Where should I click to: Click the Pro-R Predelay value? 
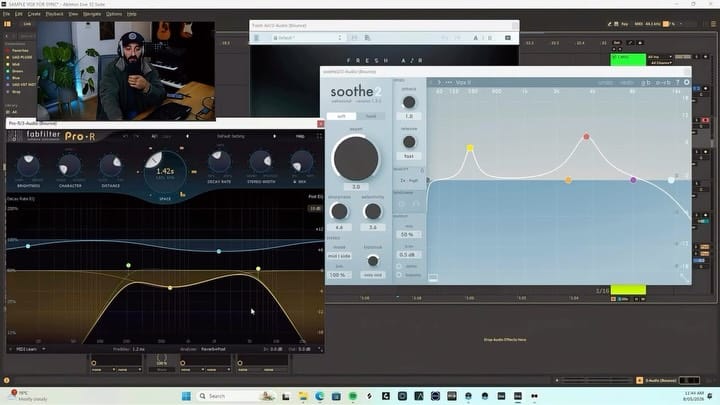[138, 349]
